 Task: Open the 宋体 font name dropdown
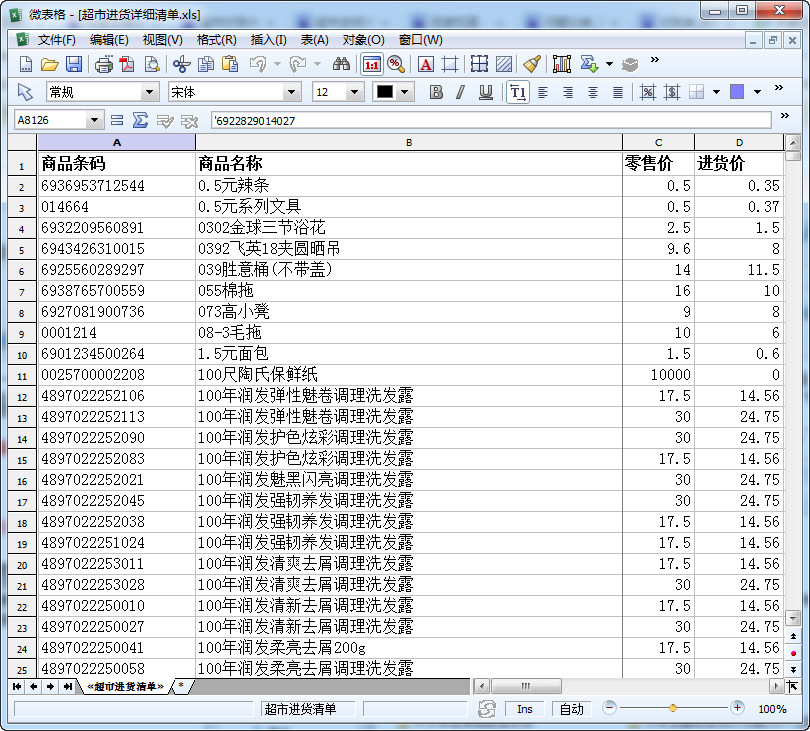[291, 92]
